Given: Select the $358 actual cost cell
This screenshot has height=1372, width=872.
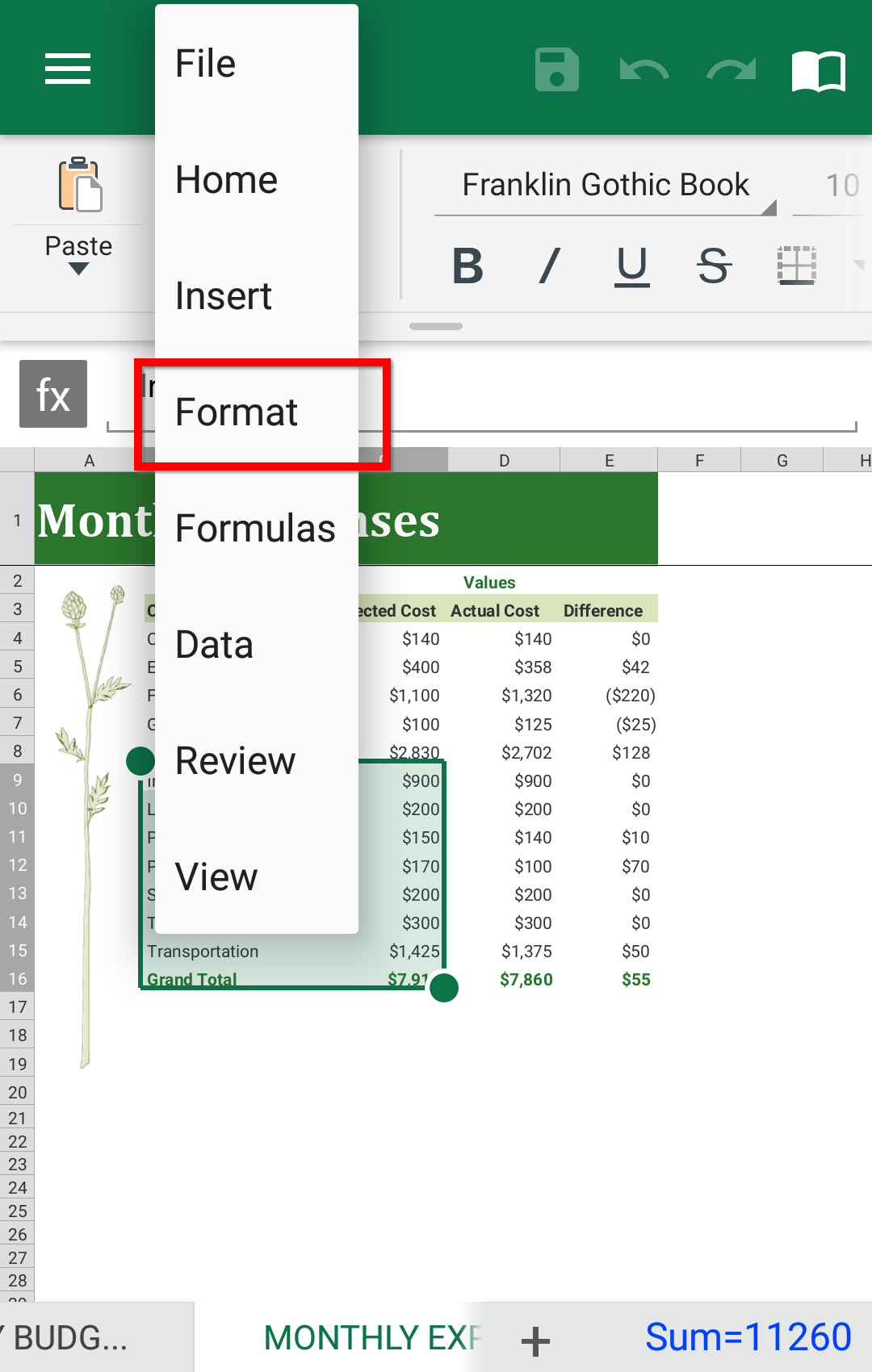Looking at the screenshot, I should [x=533, y=667].
